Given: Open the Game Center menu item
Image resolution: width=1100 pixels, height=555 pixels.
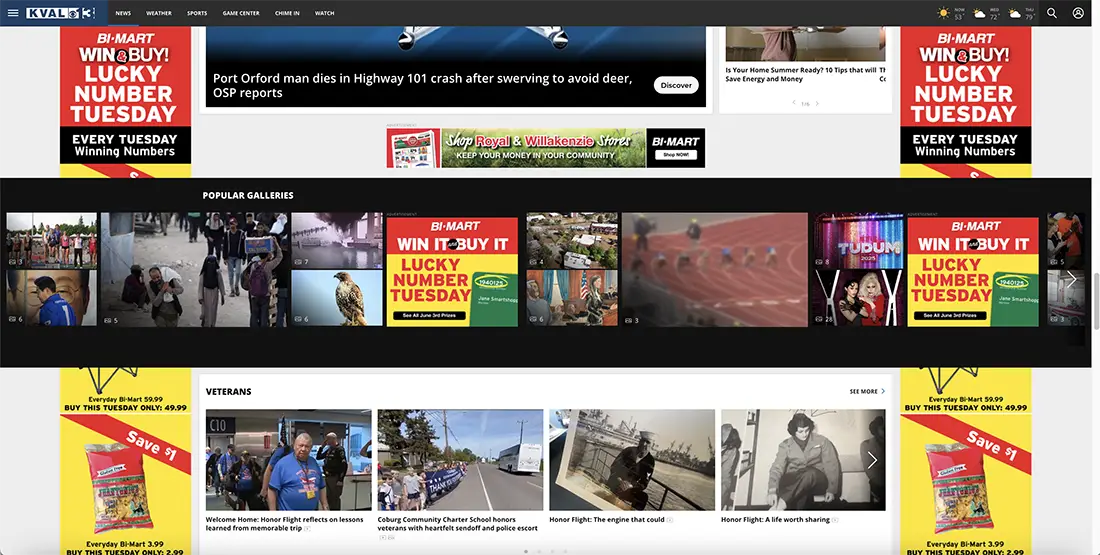Looking at the screenshot, I should coord(241,13).
